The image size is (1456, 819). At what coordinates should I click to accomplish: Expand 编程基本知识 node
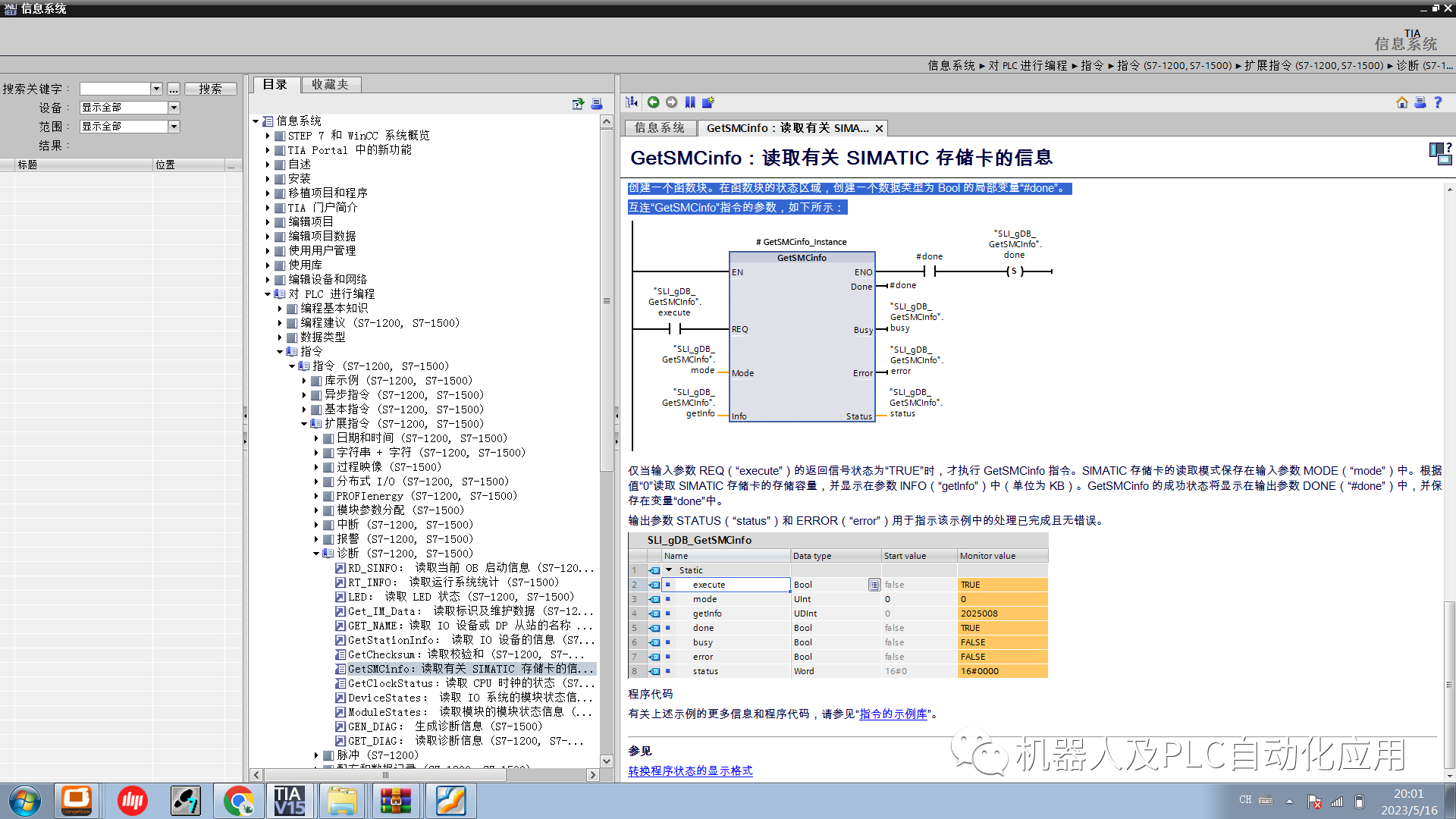[x=280, y=309]
